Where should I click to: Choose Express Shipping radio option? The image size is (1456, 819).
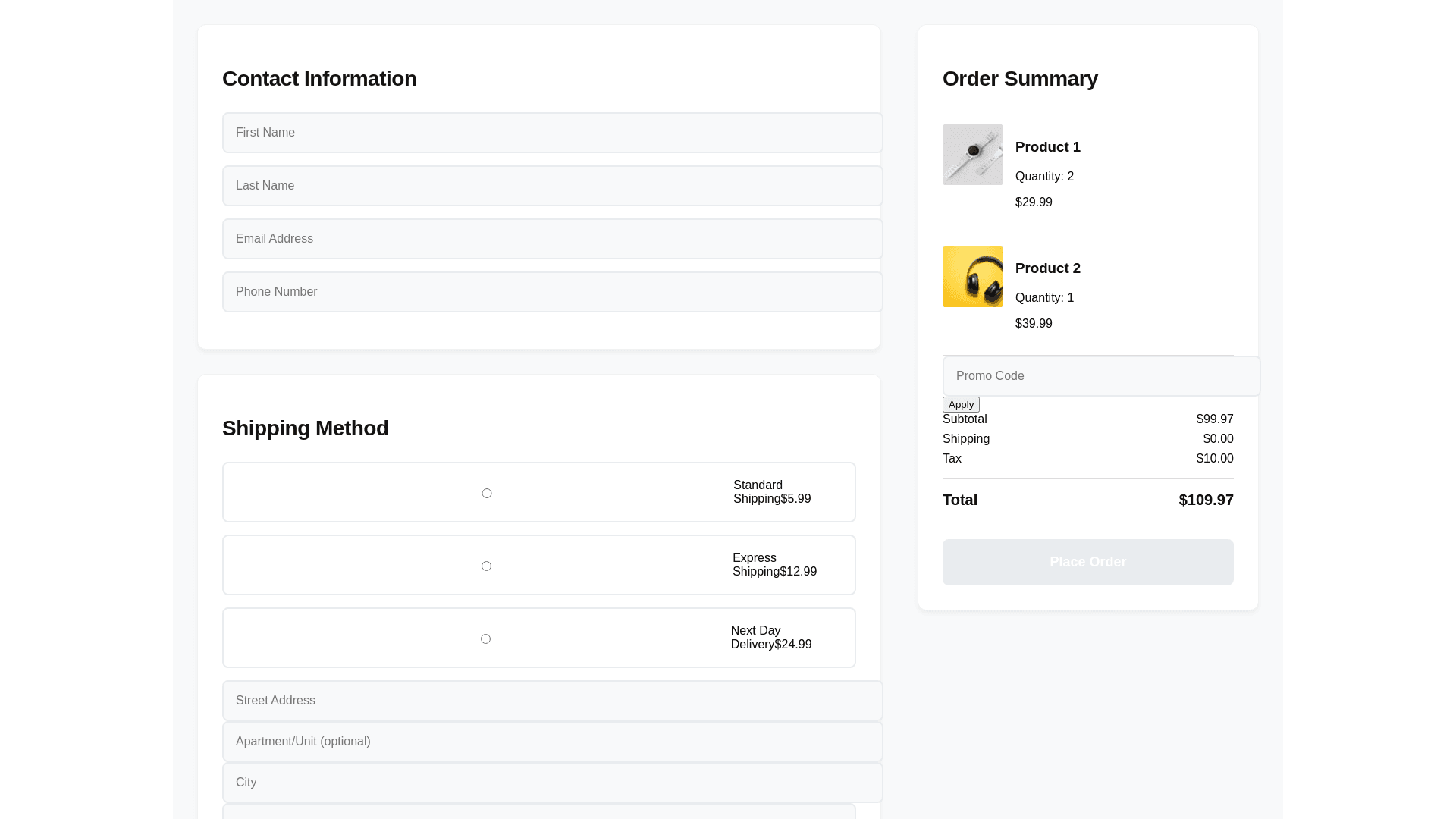[x=486, y=566]
